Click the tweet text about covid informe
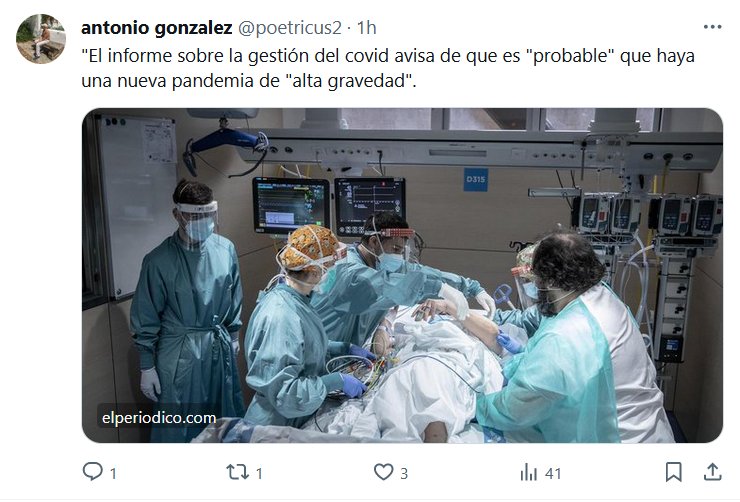Viewport: 740px width, 502px height. [388, 68]
